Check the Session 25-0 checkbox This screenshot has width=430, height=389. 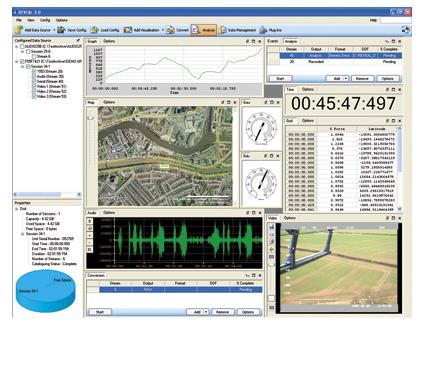28,52
